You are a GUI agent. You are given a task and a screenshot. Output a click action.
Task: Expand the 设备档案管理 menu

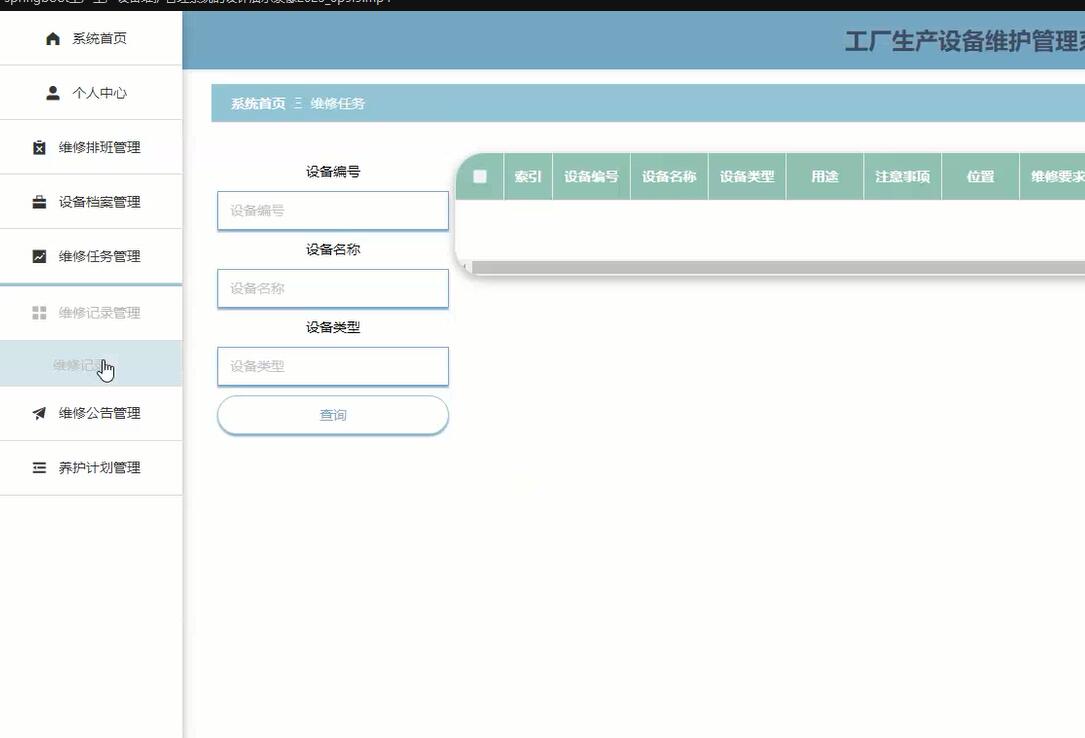point(101,201)
